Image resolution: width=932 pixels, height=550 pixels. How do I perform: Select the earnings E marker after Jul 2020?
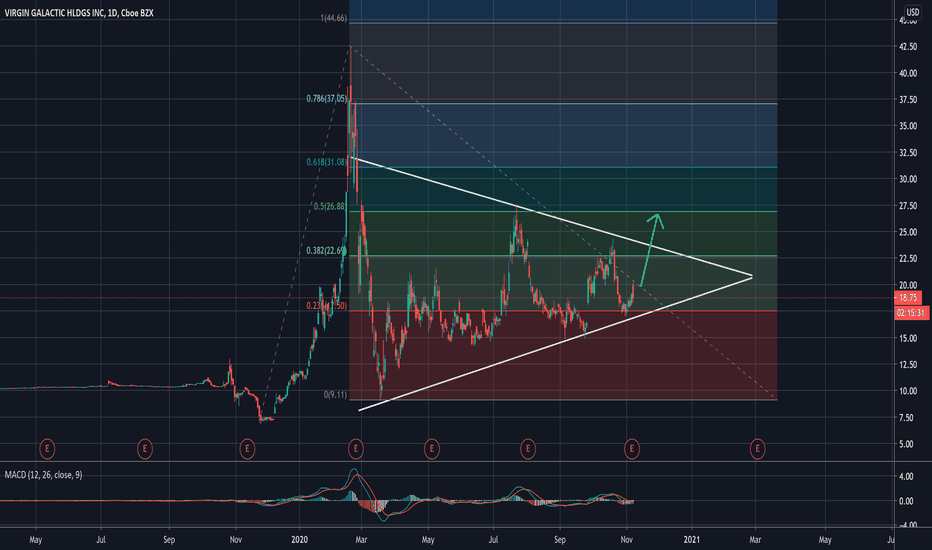click(x=528, y=448)
